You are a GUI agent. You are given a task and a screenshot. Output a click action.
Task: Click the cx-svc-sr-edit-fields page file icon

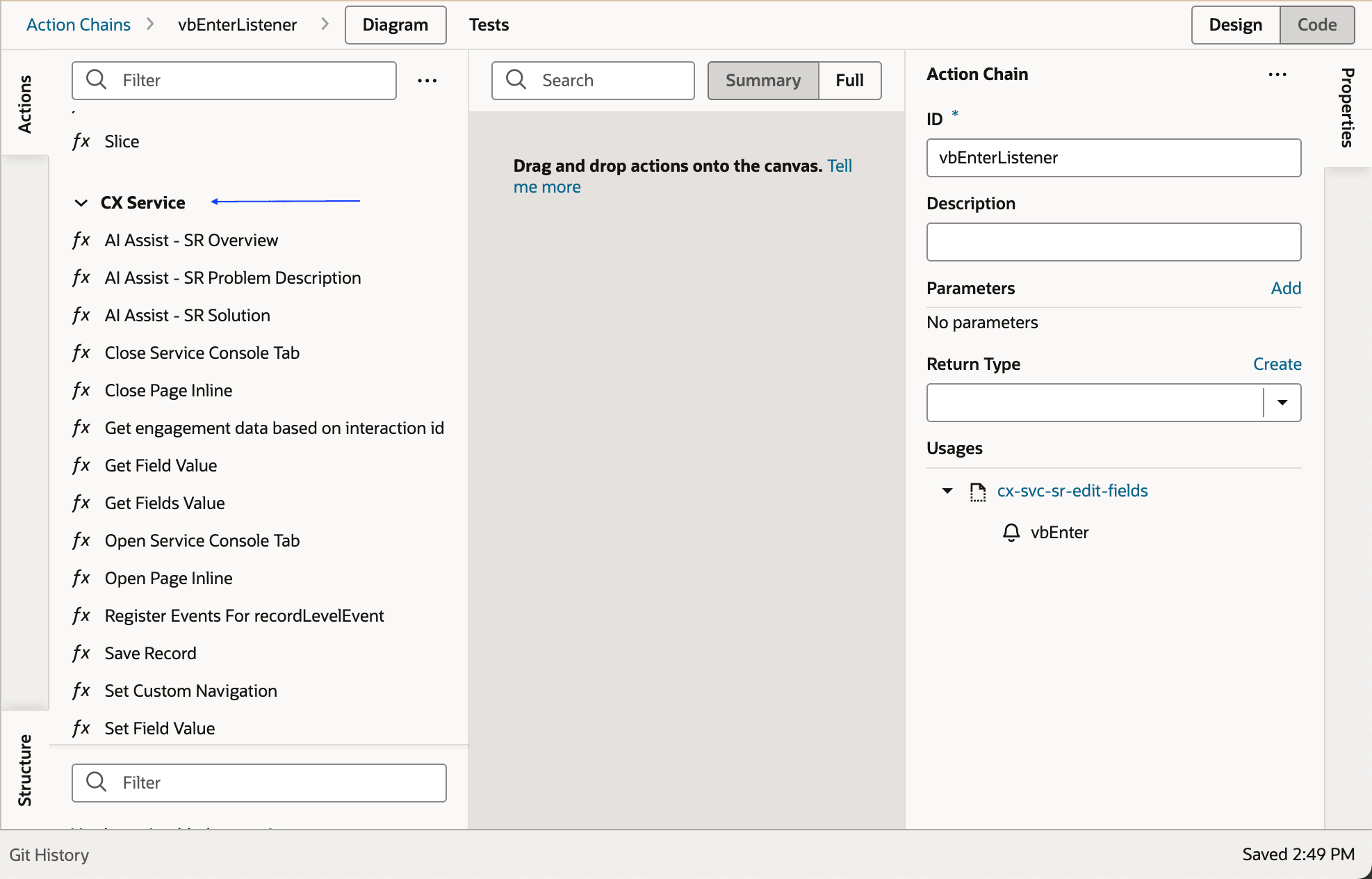978,492
